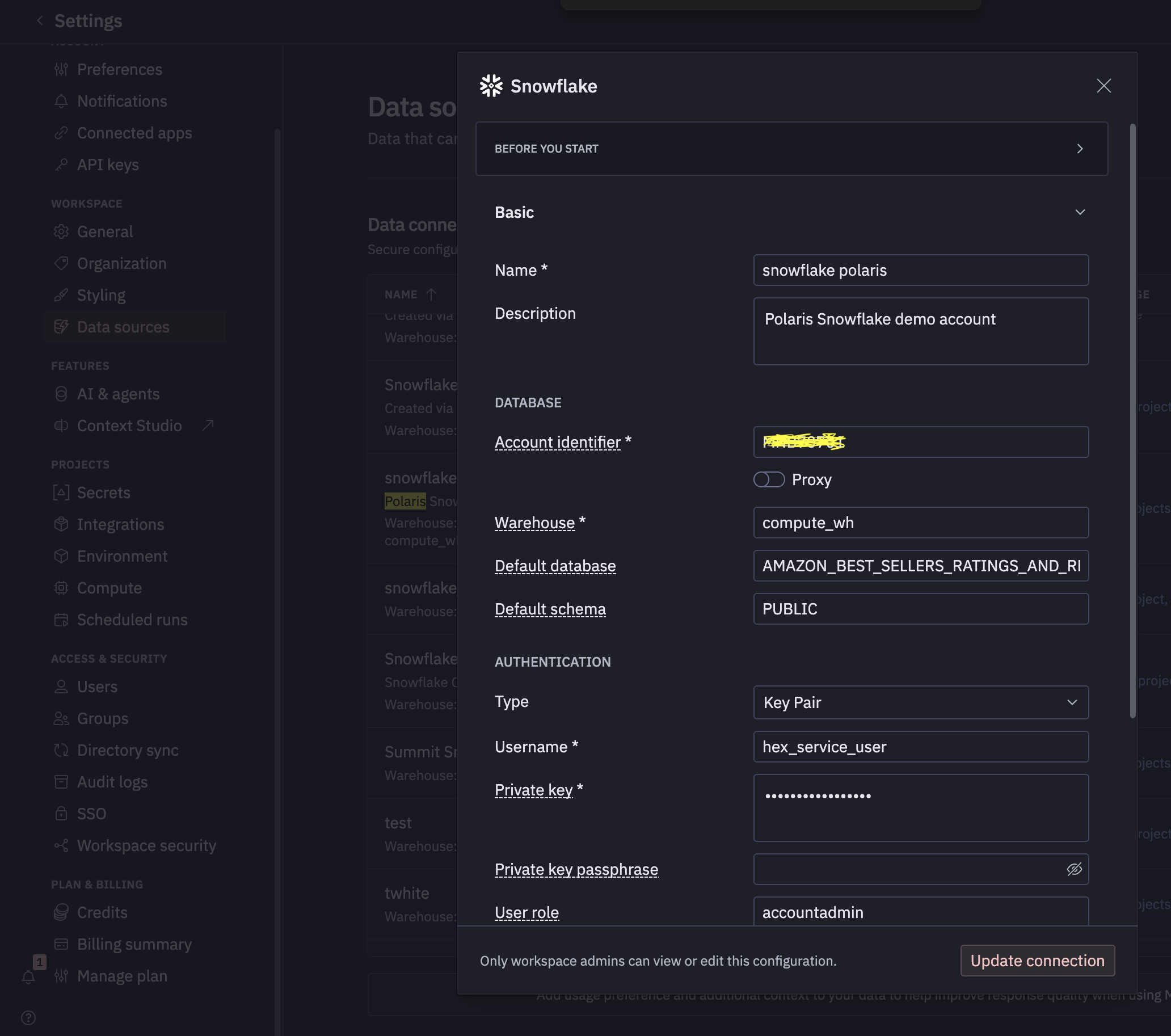Viewport: 1171px width, 1036px height.
Task: Click the Private key passphrase label
Action: click(x=576, y=870)
